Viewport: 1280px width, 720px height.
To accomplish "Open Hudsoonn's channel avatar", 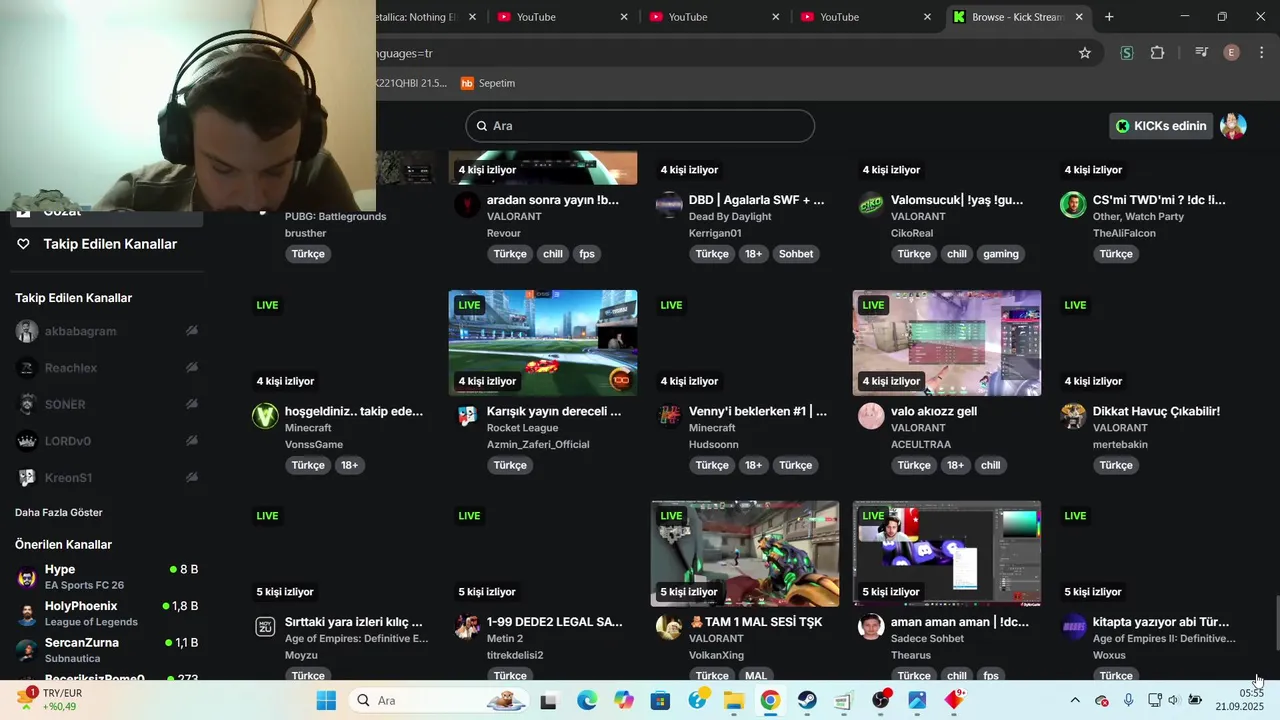I will pyautogui.click(x=669, y=416).
